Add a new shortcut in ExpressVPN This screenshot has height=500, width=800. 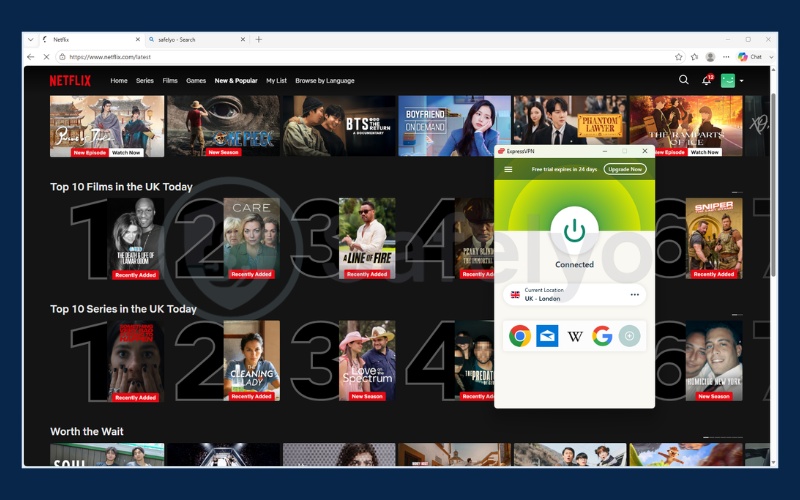629,336
